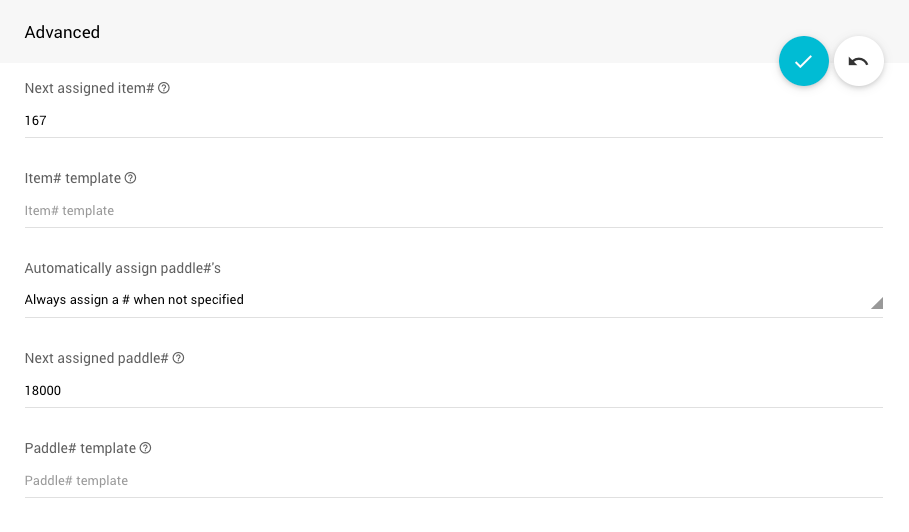Show help for Next assigned paddle#
The height and width of the screenshot is (532, 909).
(178, 358)
